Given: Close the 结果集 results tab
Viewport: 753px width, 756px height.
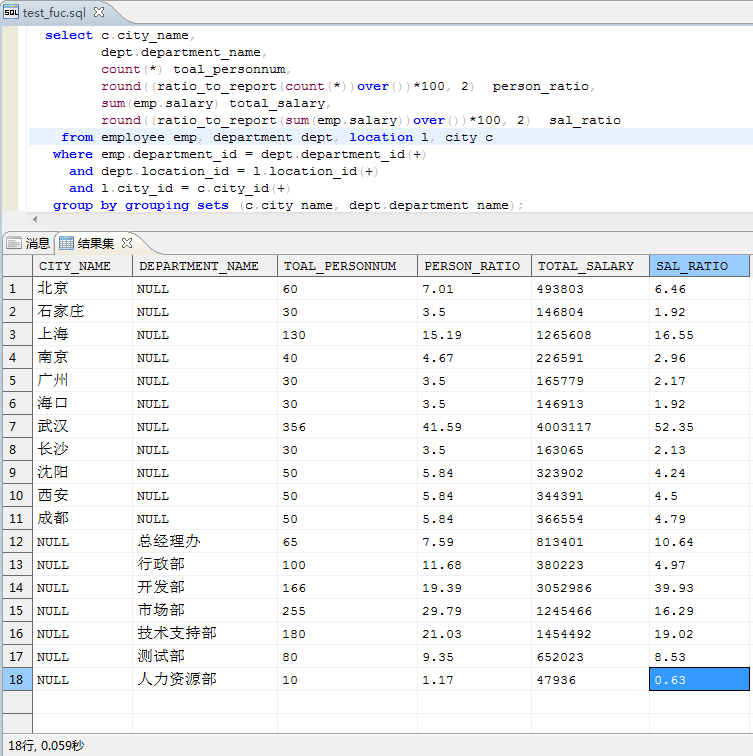Looking at the screenshot, I should pyautogui.click(x=127, y=242).
